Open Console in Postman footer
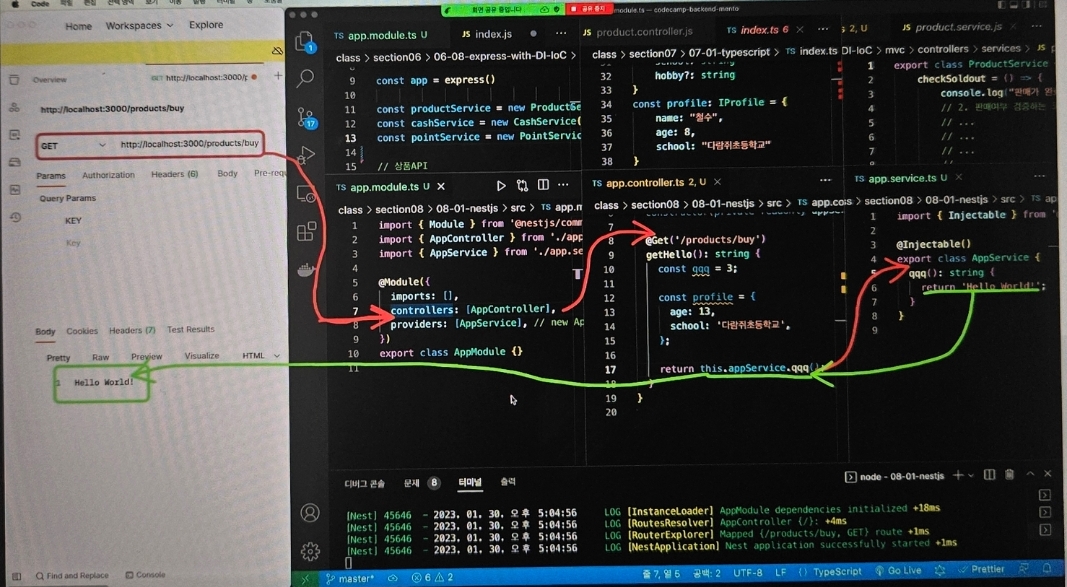The width and height of the screenshot is (1067, 587). 146,575
